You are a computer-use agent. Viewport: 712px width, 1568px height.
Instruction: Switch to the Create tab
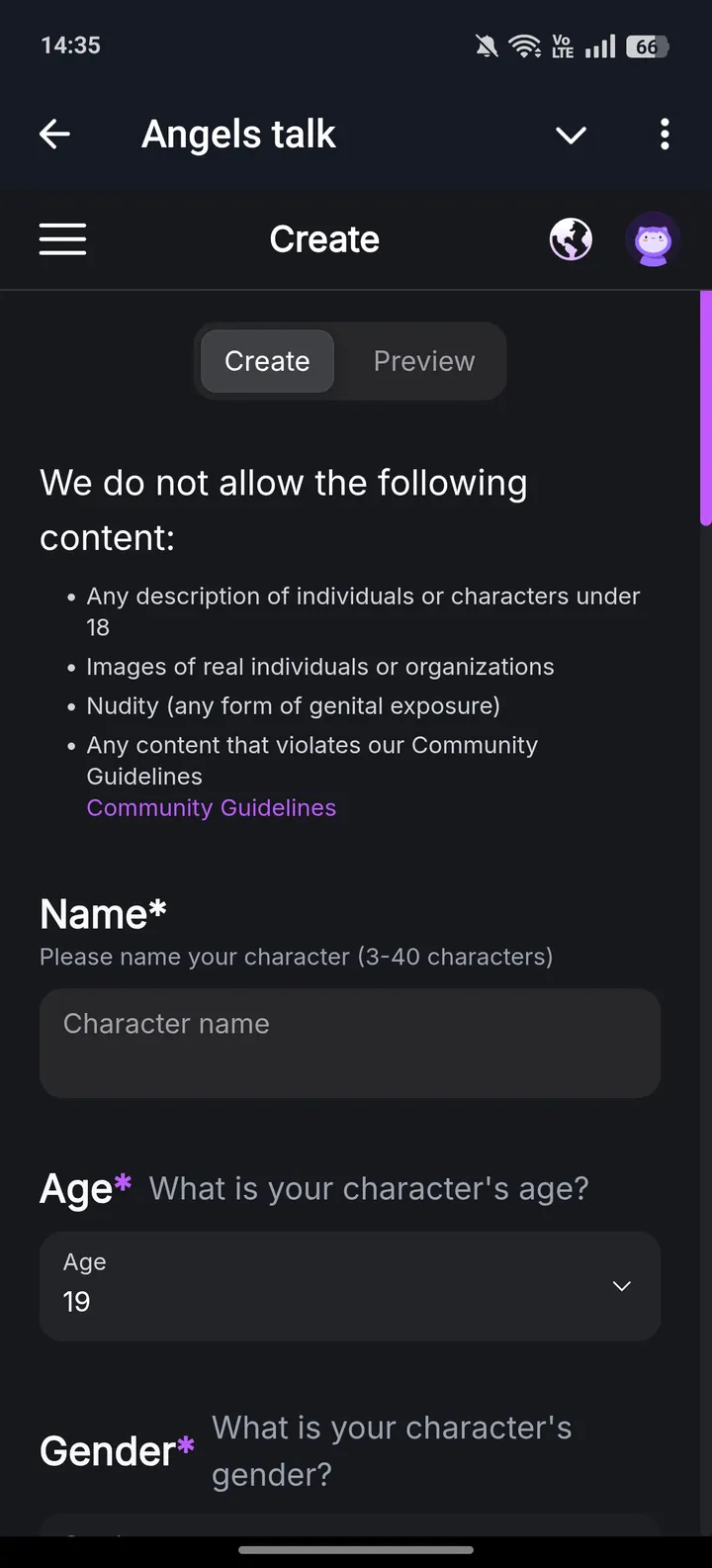pyautogui.click(x=267, y=361)
